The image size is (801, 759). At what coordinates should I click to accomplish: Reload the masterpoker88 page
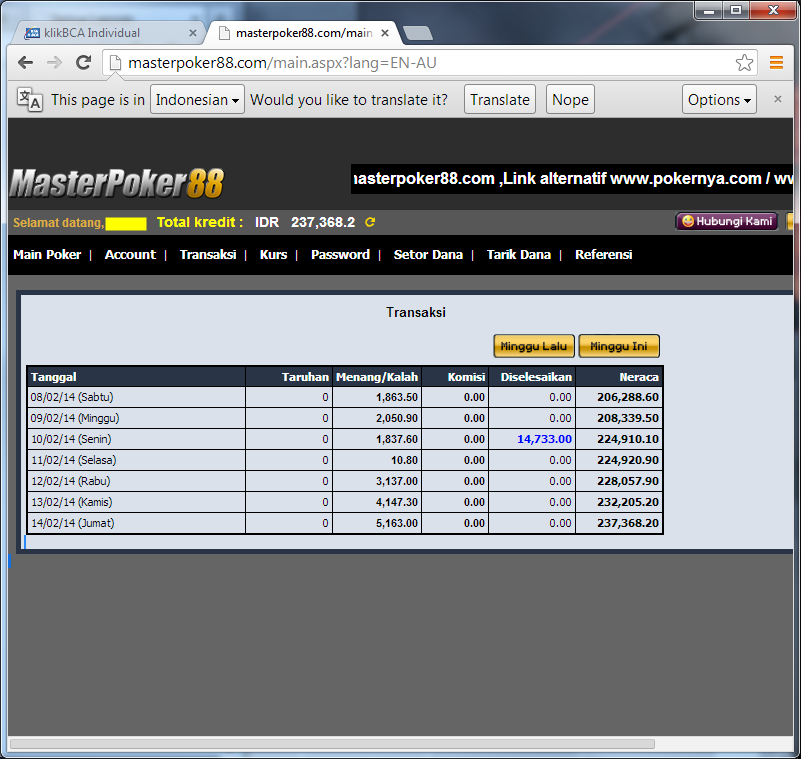coord(83,63)
